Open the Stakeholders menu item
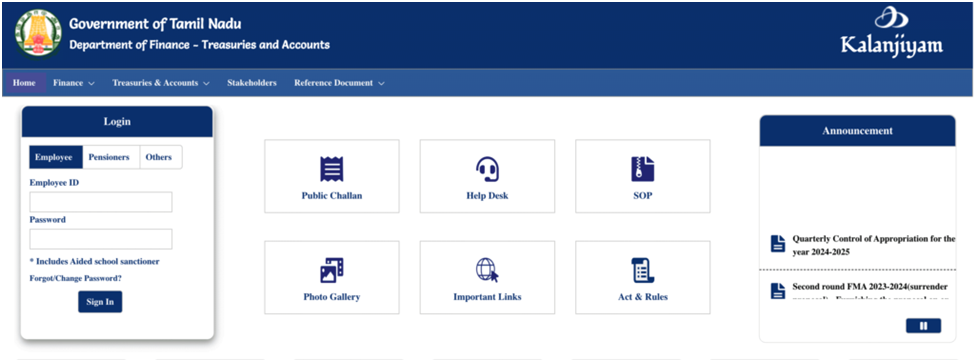The height and width of the screenshot is (362, 979). tap(252, 83)
